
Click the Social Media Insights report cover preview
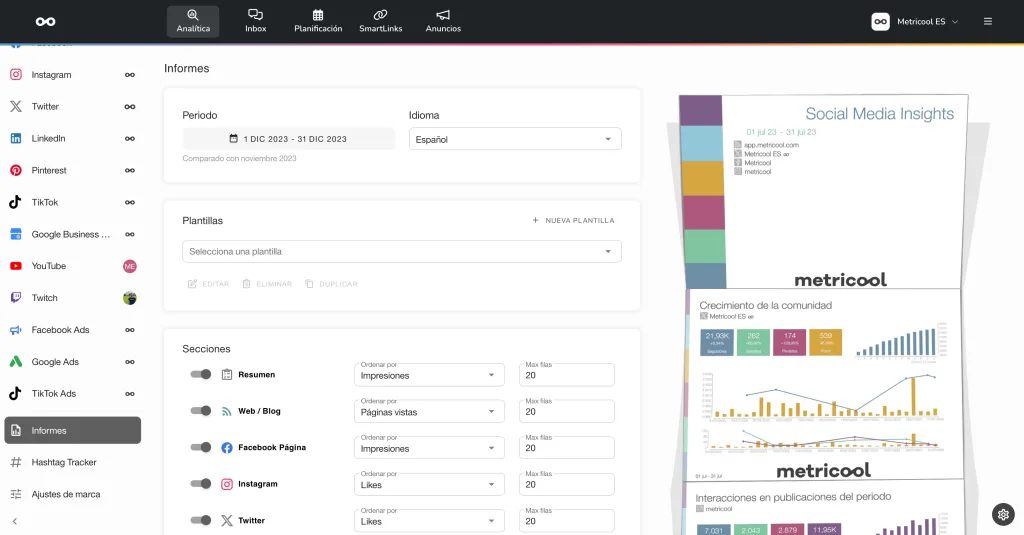824,191
